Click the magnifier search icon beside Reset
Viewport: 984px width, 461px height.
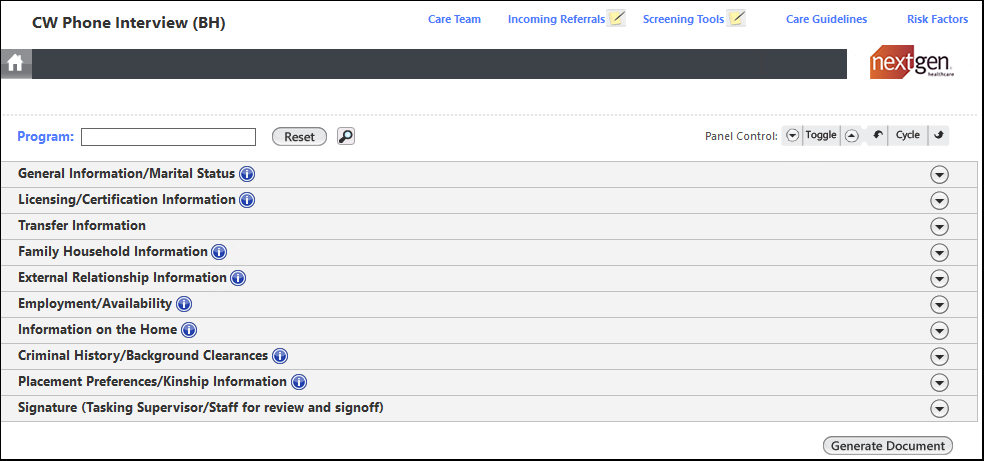[345, 136]
